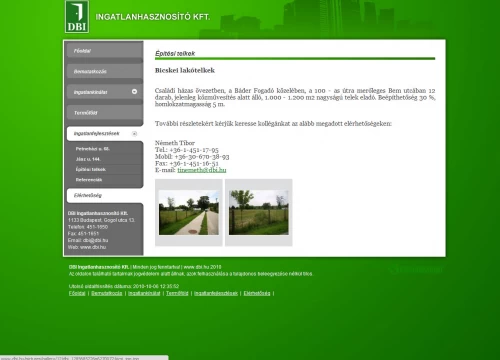Screen dimensions: 500x360
Task: Select Építési telkek submenu entry
Action: pos(91,169)
